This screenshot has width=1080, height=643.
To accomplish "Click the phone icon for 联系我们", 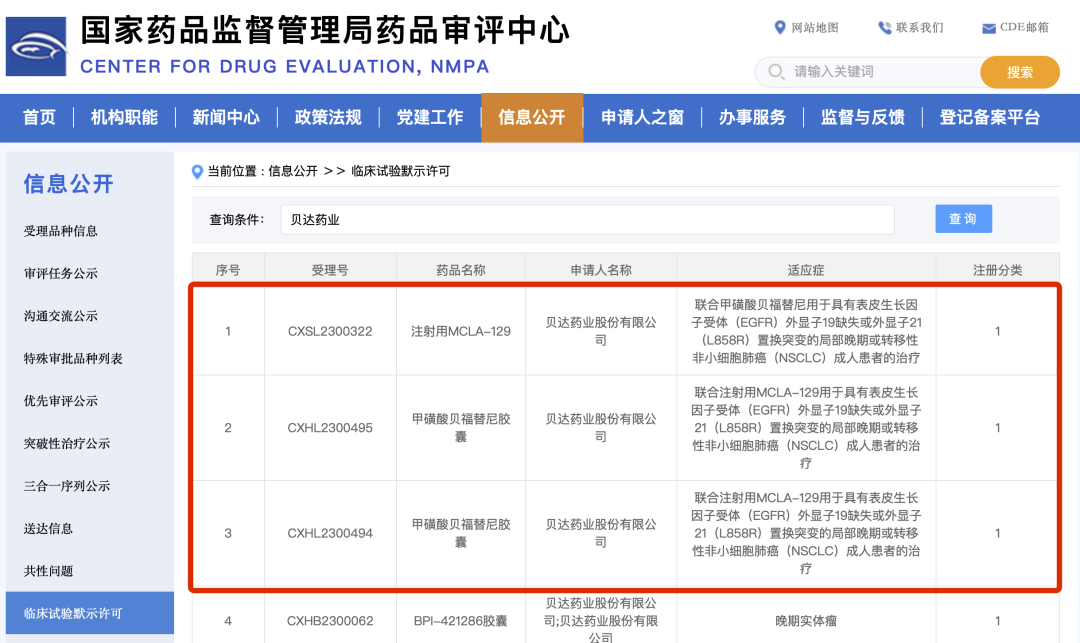I will (882, 27).
